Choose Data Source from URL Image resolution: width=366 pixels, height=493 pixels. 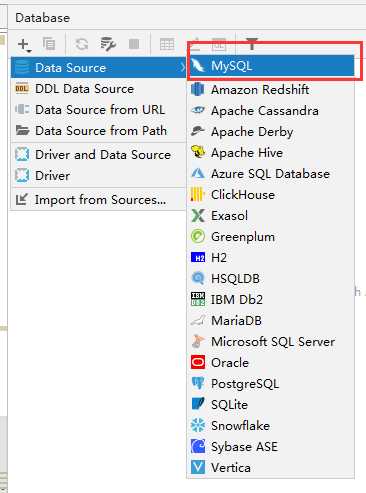pyautogui.click(x=98, y=110)
